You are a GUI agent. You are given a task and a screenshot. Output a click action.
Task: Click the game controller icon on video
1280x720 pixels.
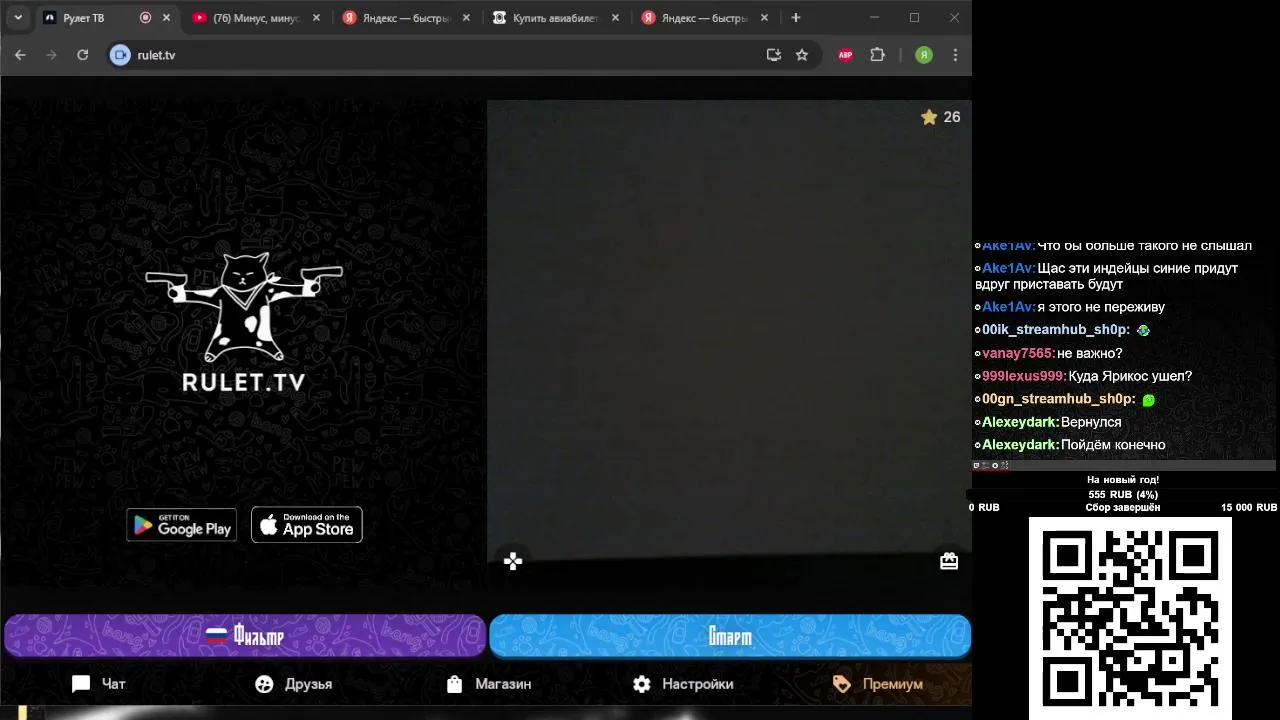point(513,561)
